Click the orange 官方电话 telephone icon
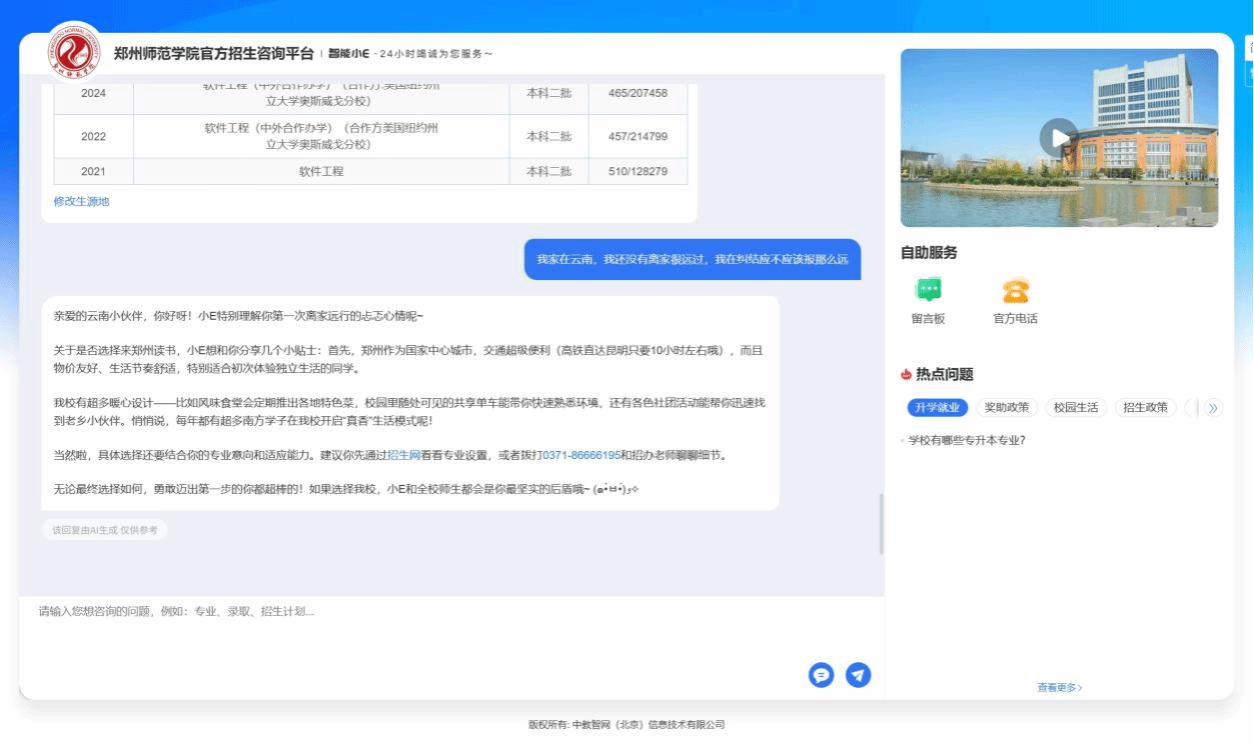1254x747 pixels. coord(1015,291)
